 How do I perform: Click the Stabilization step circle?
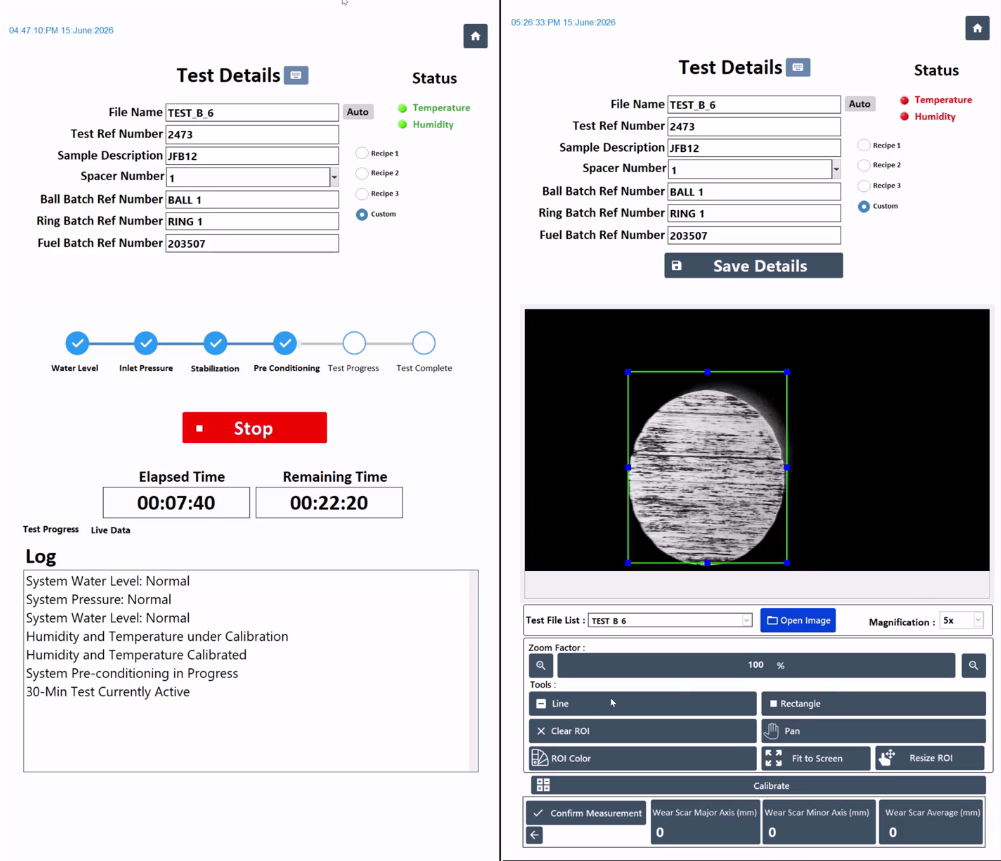(215, 343)
